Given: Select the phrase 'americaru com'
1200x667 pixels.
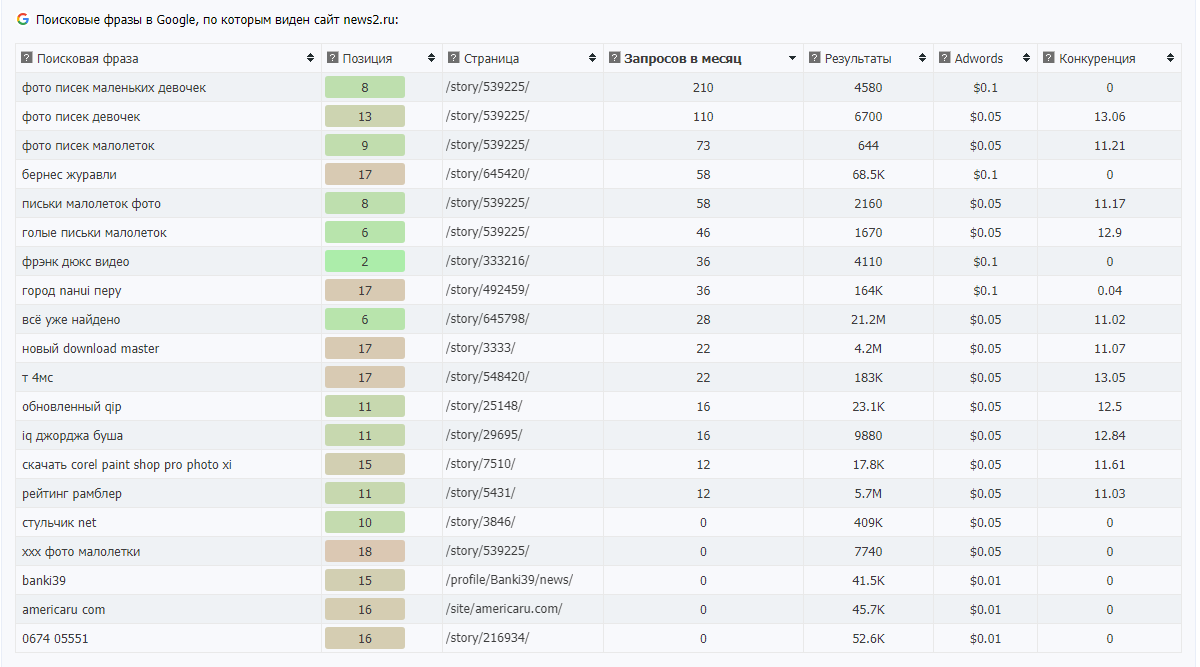Looking at the screenshot, I should tap(63, 610).
